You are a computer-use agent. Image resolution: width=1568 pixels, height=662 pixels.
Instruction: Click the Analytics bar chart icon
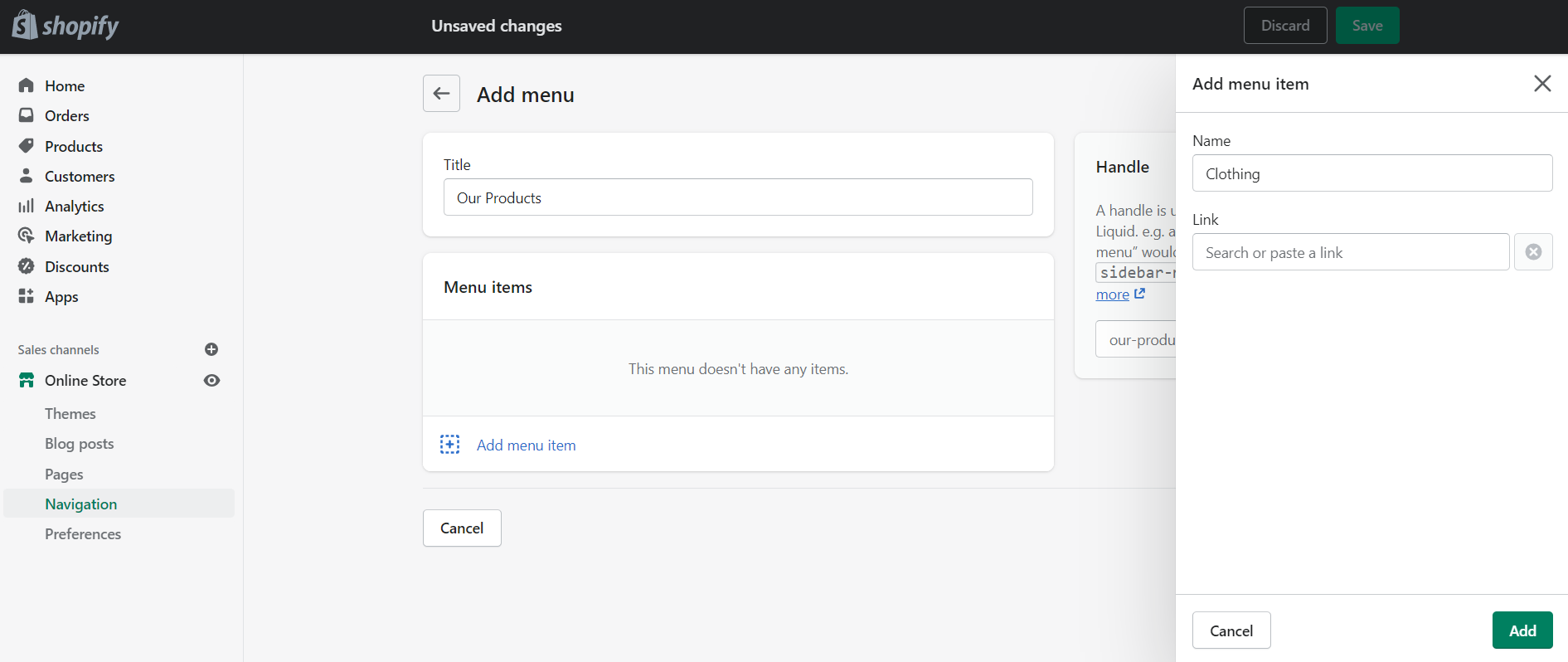click(27, 206)
